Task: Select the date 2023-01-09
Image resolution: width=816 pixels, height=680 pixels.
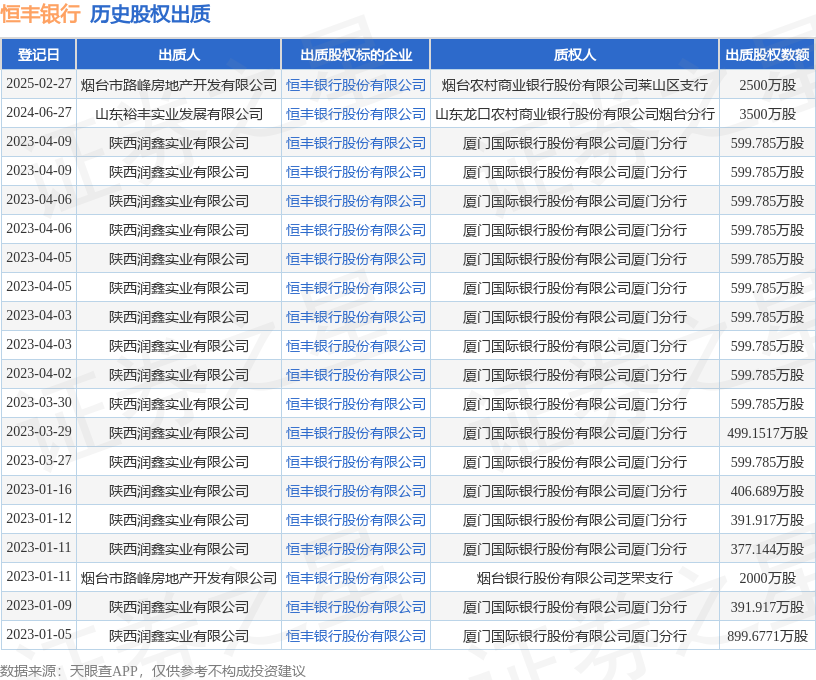Action: pyautogui.click(x=39, y=606)
